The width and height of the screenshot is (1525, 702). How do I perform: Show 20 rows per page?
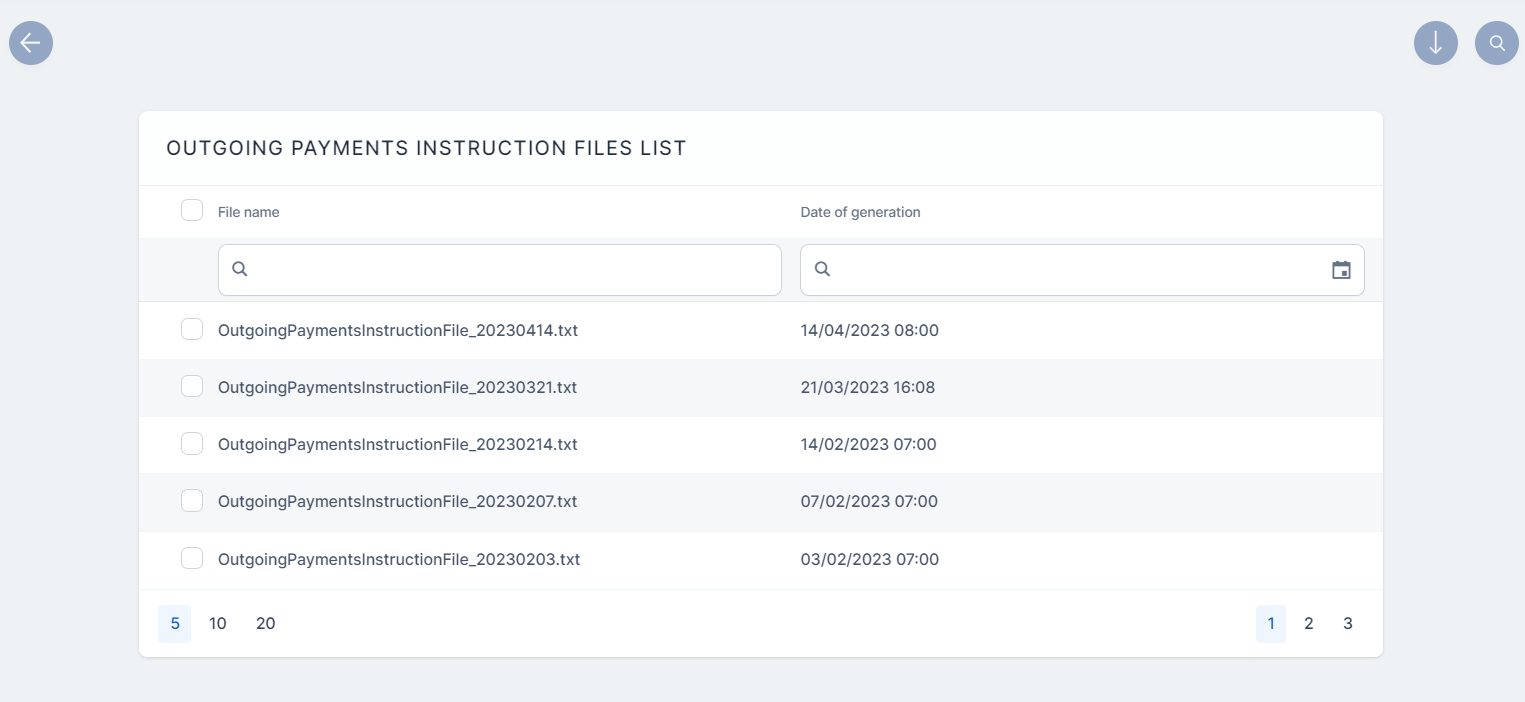265,623
